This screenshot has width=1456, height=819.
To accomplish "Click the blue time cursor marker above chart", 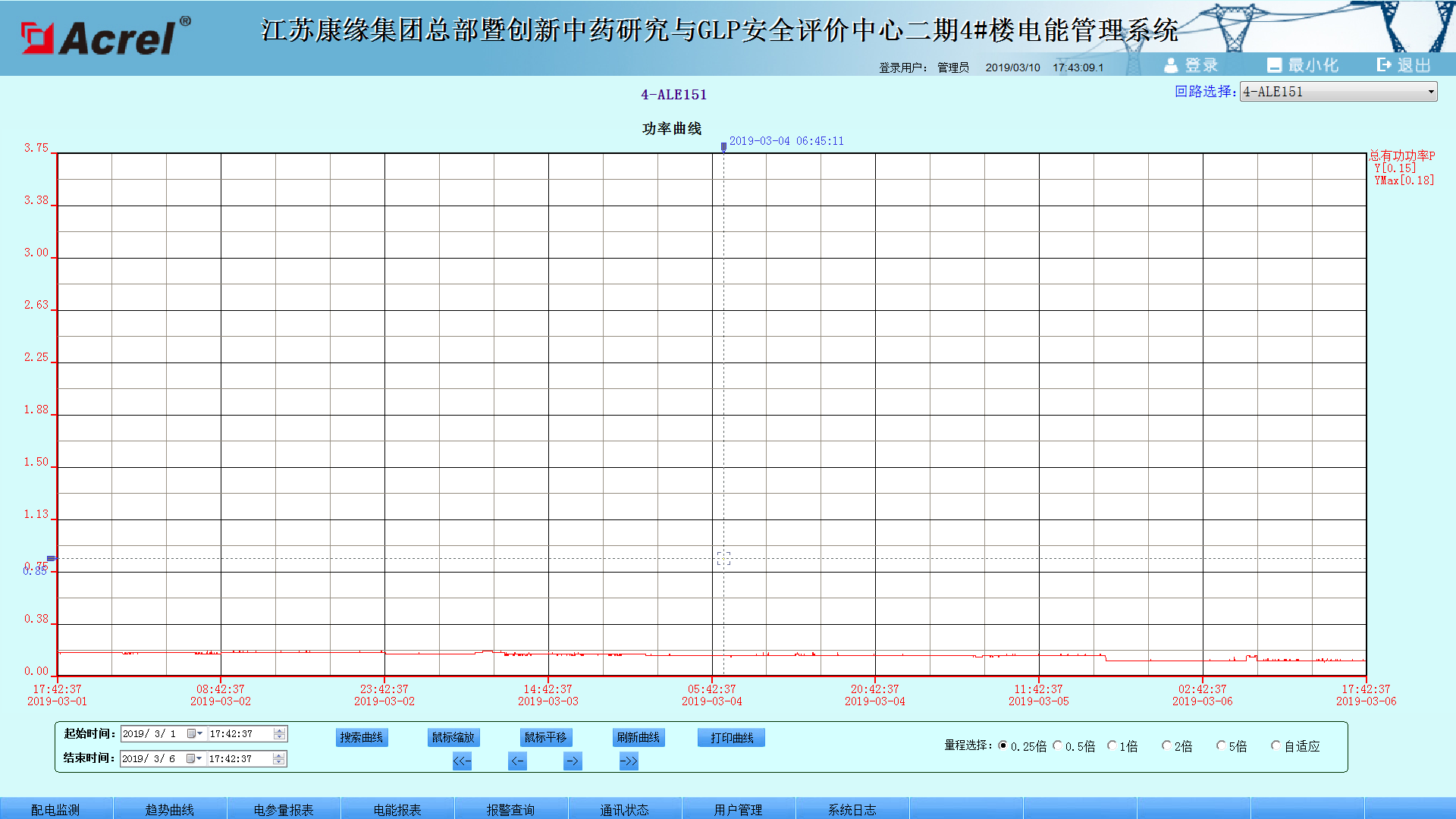I will (x=723, y=146).
